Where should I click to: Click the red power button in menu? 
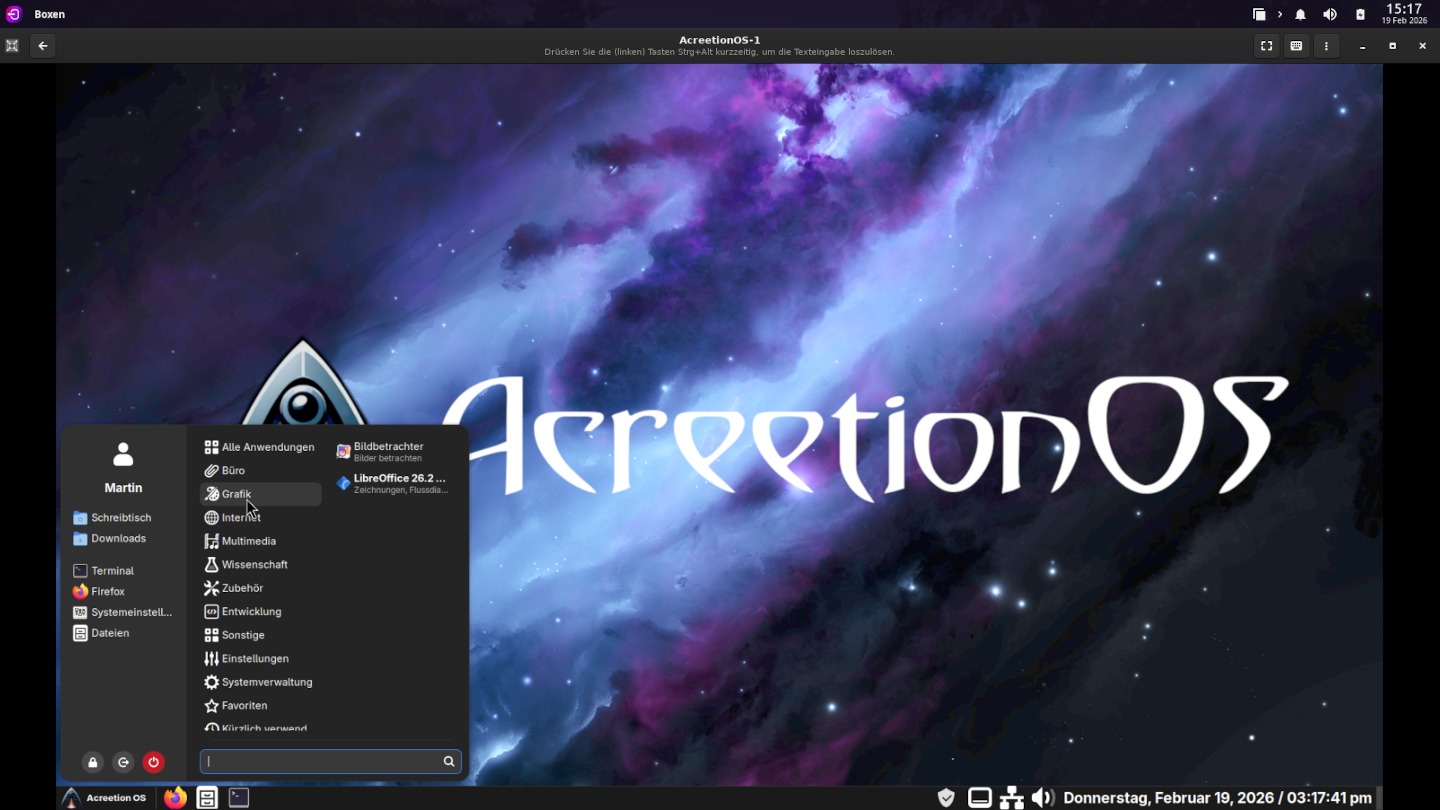click(x=153, y=762)
